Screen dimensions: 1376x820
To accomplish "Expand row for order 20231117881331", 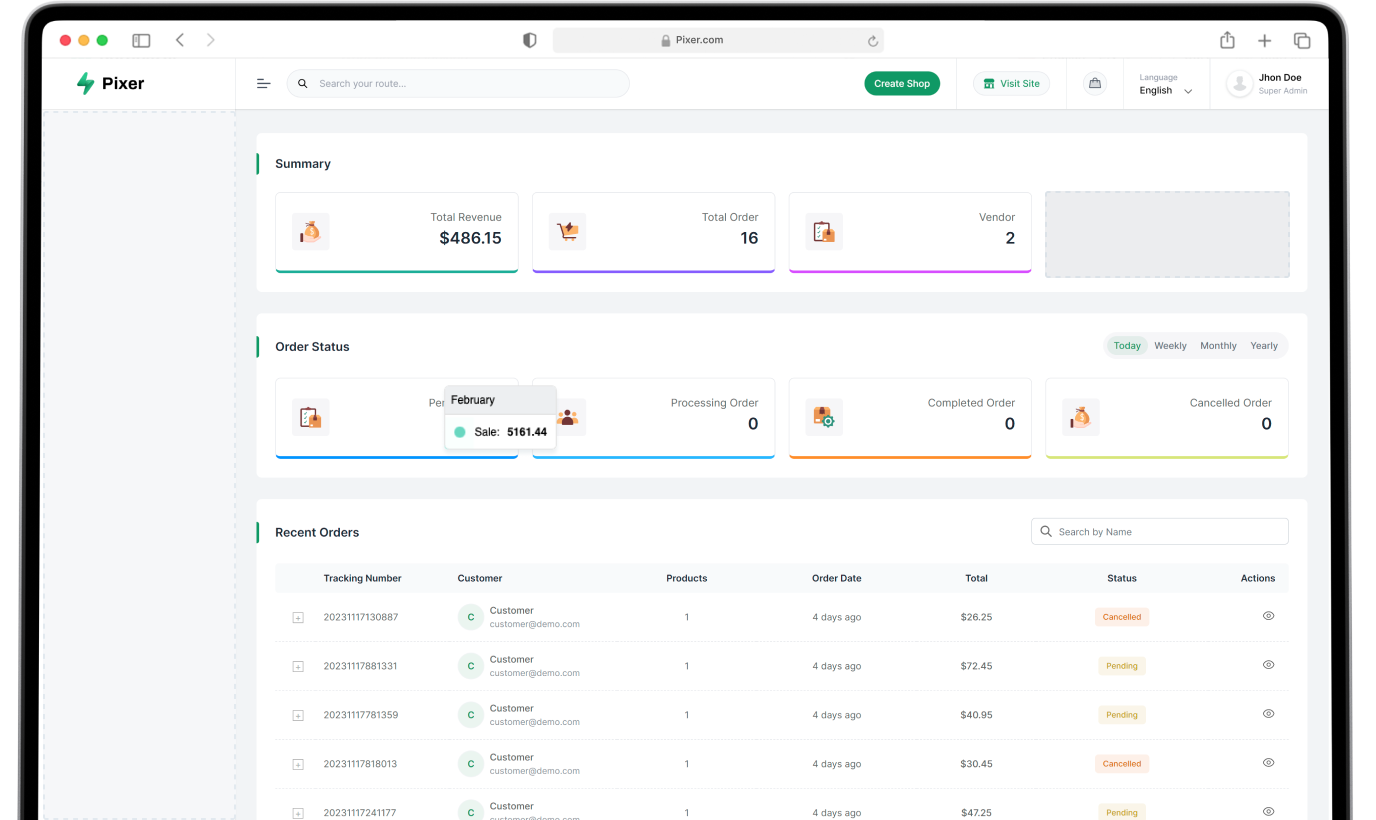I will click(x=298, y=667).
